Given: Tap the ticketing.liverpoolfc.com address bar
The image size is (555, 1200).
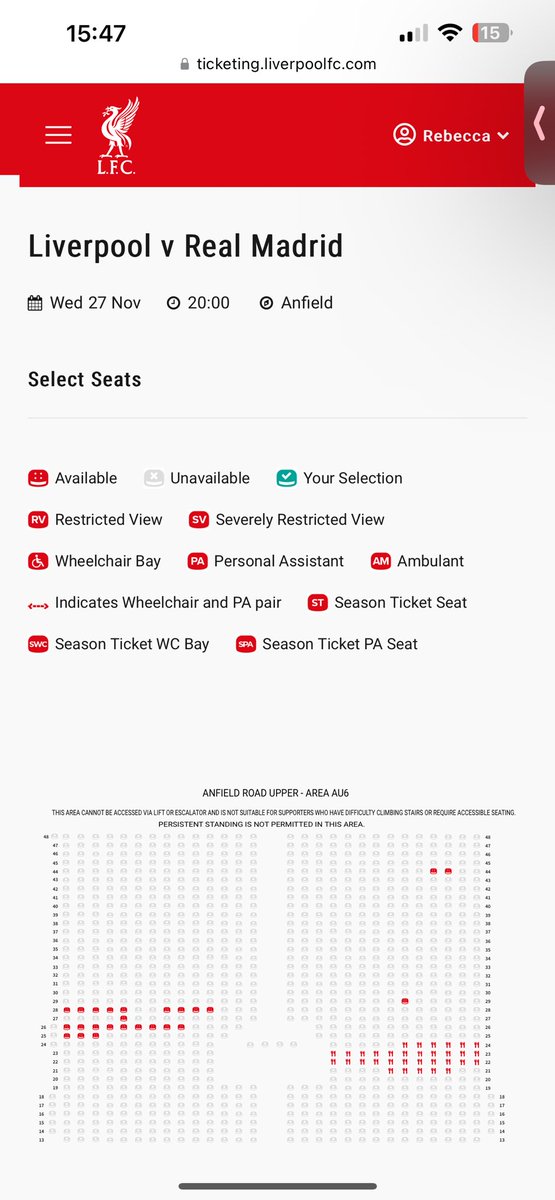Looking at the screenshot, I should pos(278,63).
